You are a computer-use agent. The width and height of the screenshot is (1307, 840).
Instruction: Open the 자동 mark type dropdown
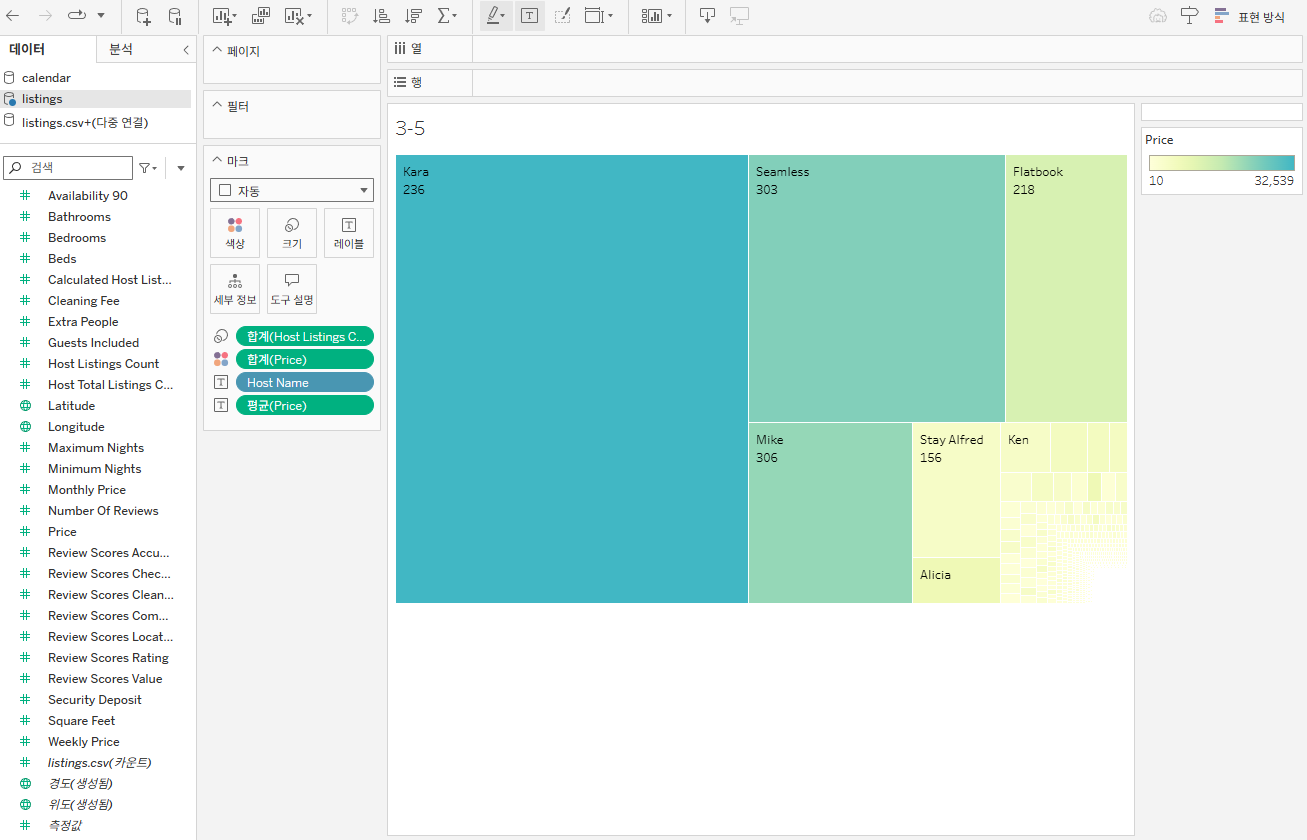[x=292, y=190]
